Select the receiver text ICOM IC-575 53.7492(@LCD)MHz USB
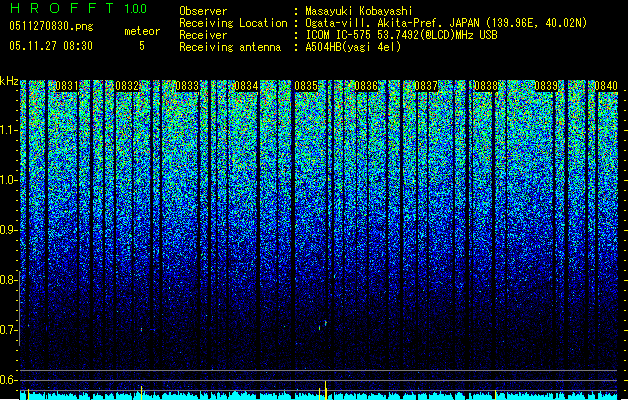 pos(402,35)
